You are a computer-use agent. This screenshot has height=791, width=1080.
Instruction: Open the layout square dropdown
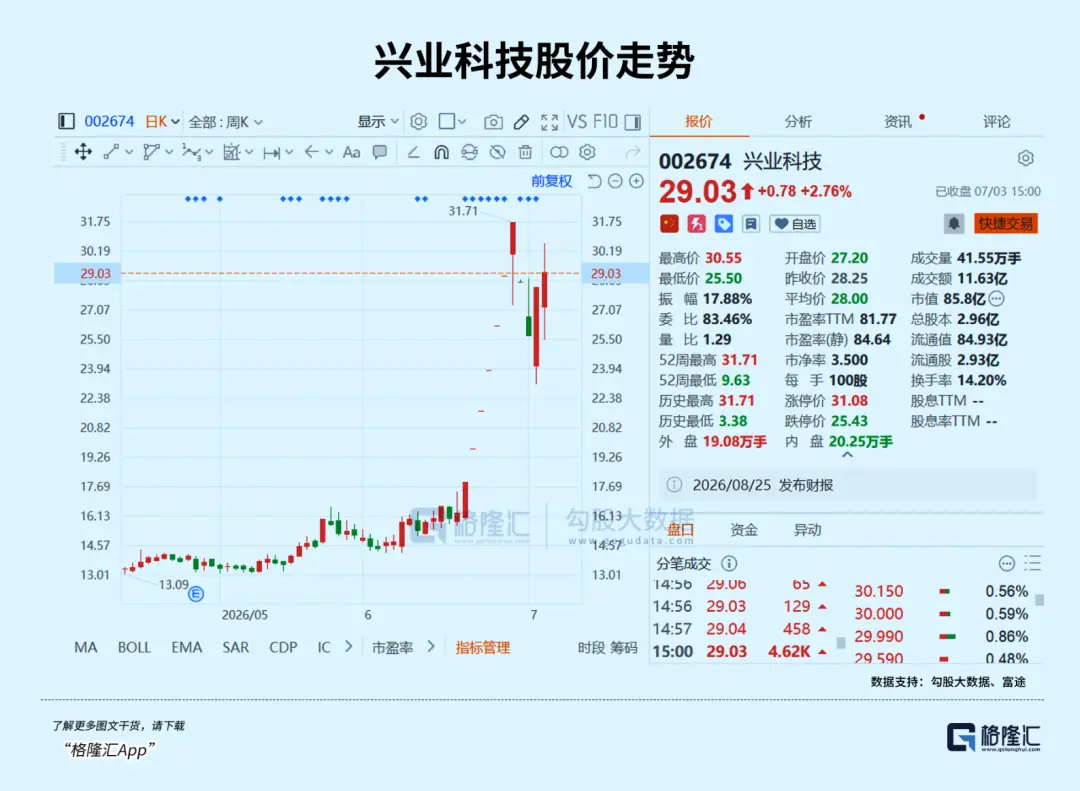pos(452,122)
